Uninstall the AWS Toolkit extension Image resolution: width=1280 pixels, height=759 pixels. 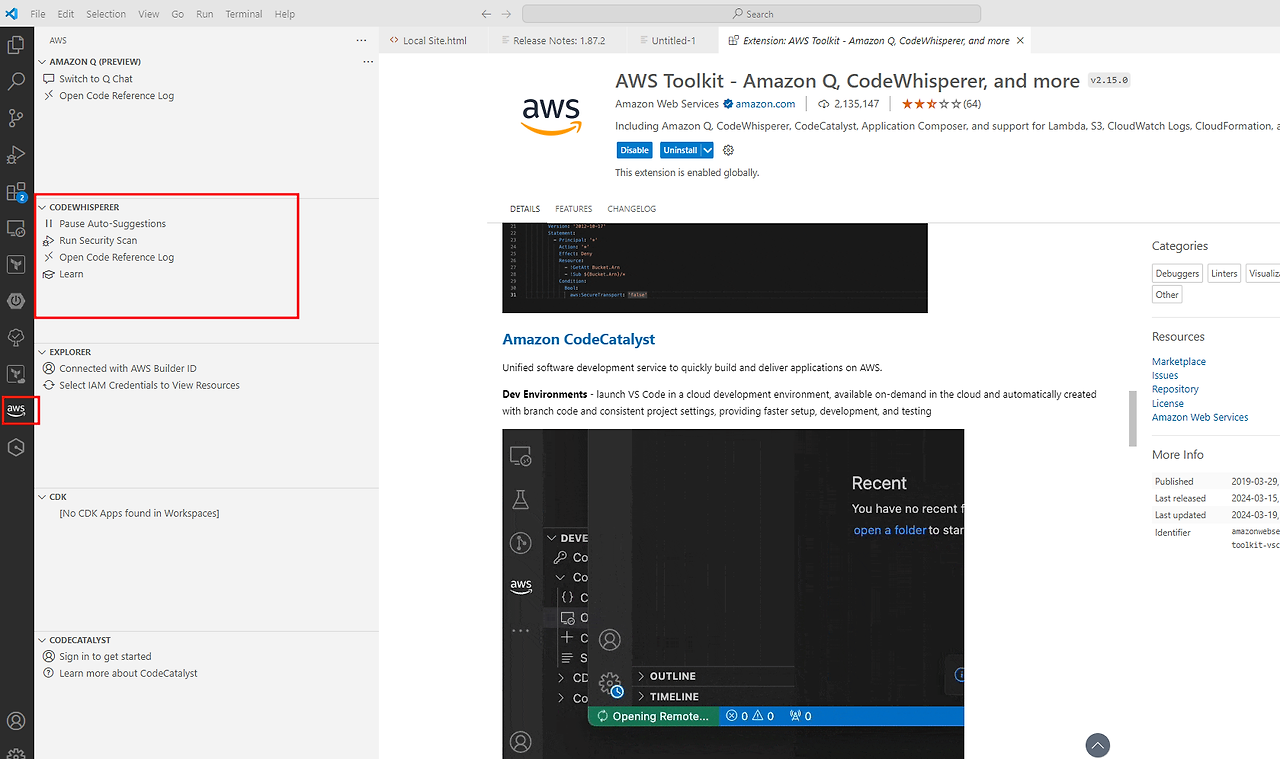pyautogui.click(x=680, y=150)
